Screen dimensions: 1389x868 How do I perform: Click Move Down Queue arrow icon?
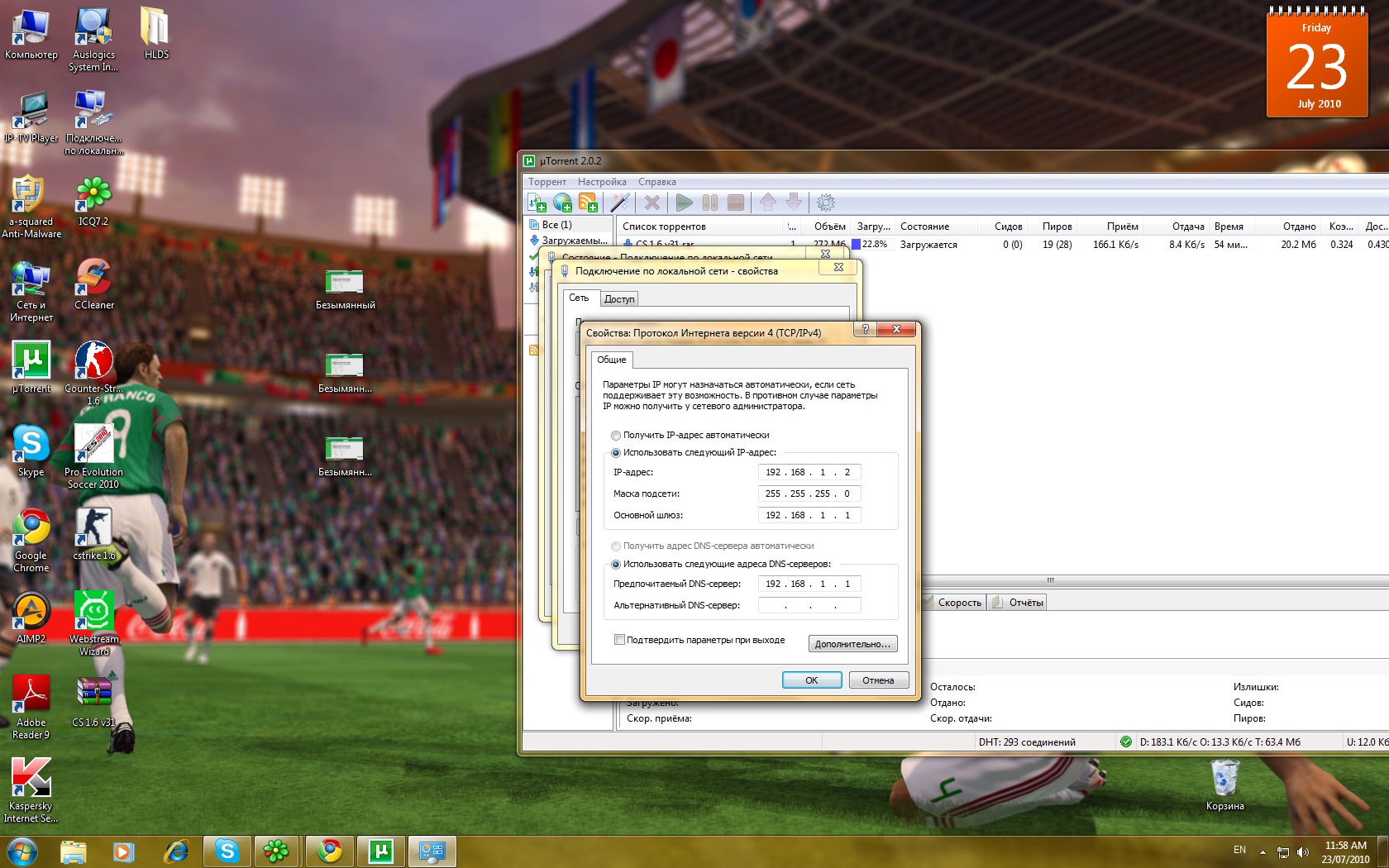coord(793,203)
